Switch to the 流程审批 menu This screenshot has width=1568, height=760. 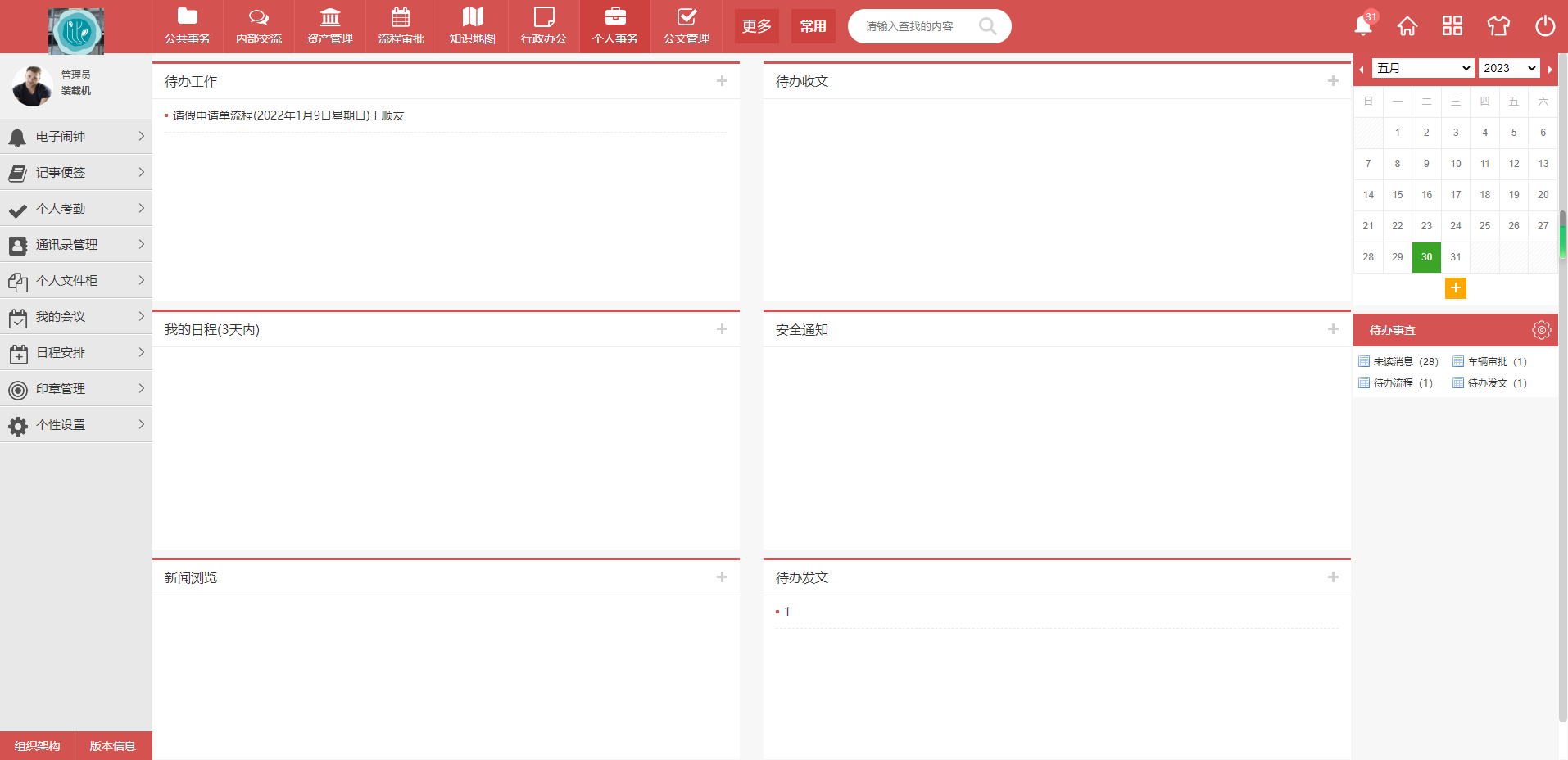(x=401, y=26)
